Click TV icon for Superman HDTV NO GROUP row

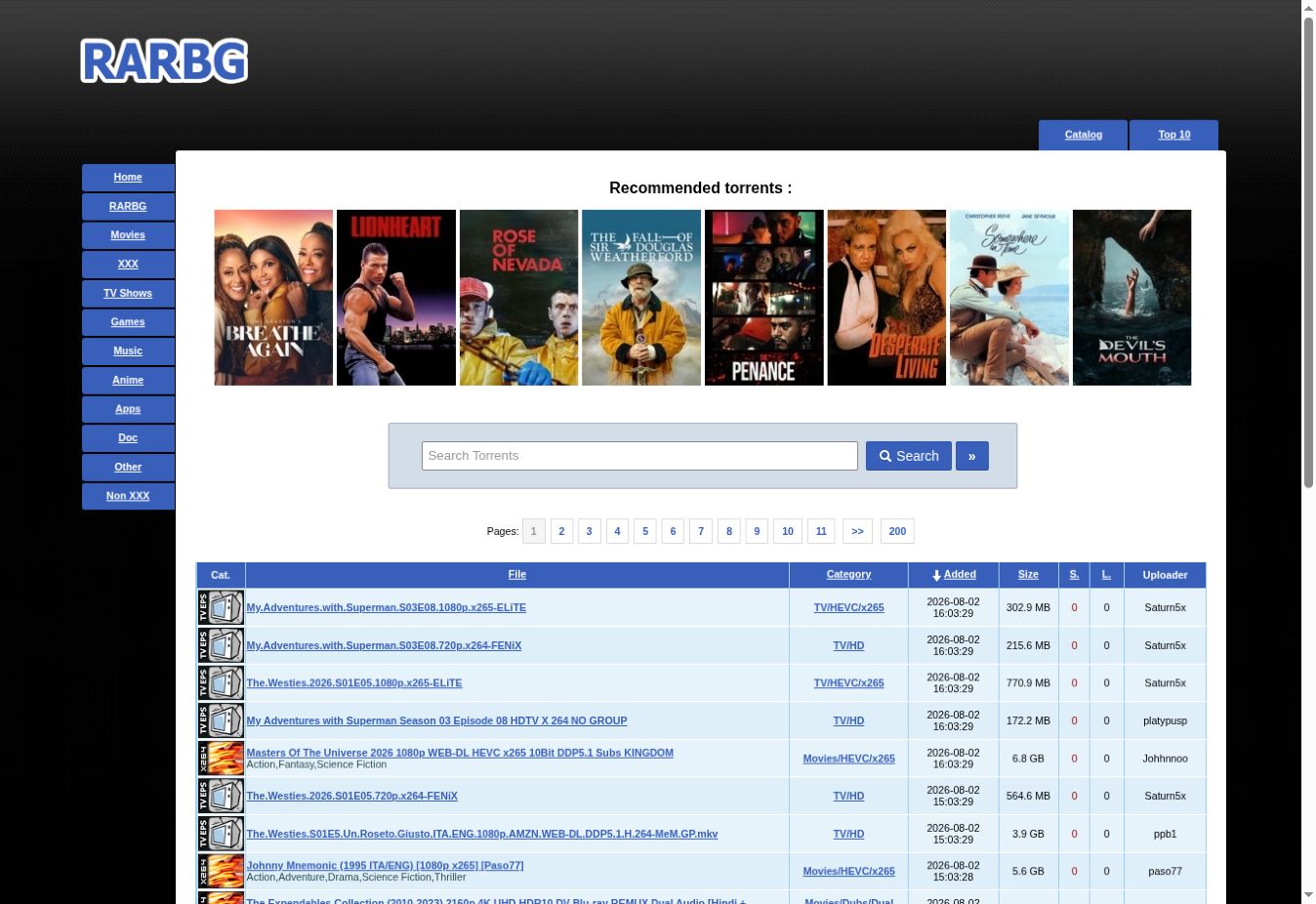click(x=221, y=720)
